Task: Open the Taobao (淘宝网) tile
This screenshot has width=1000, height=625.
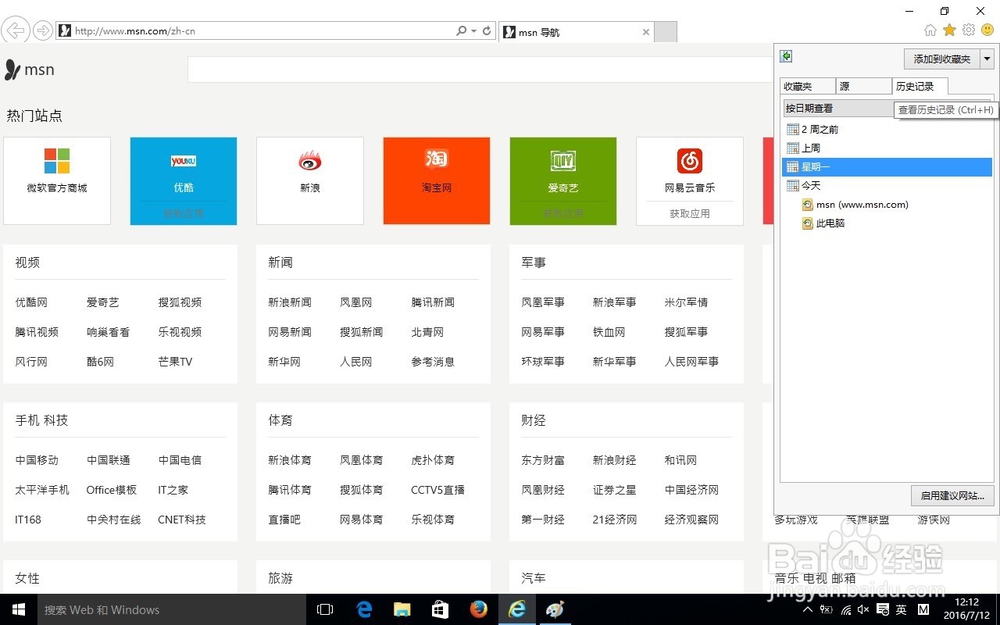Action: pos(437,181)
